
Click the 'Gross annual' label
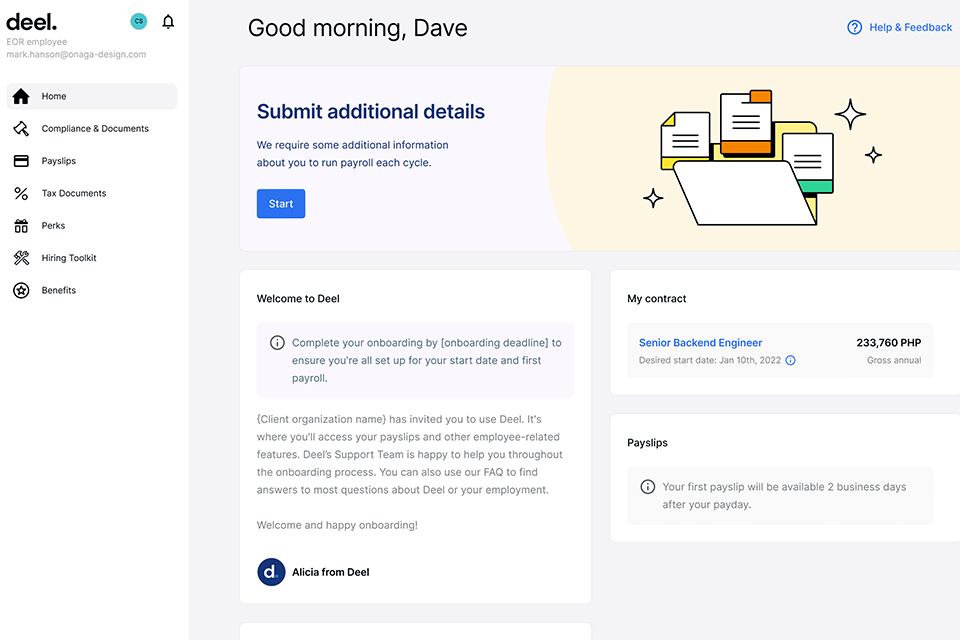point(894,360)
